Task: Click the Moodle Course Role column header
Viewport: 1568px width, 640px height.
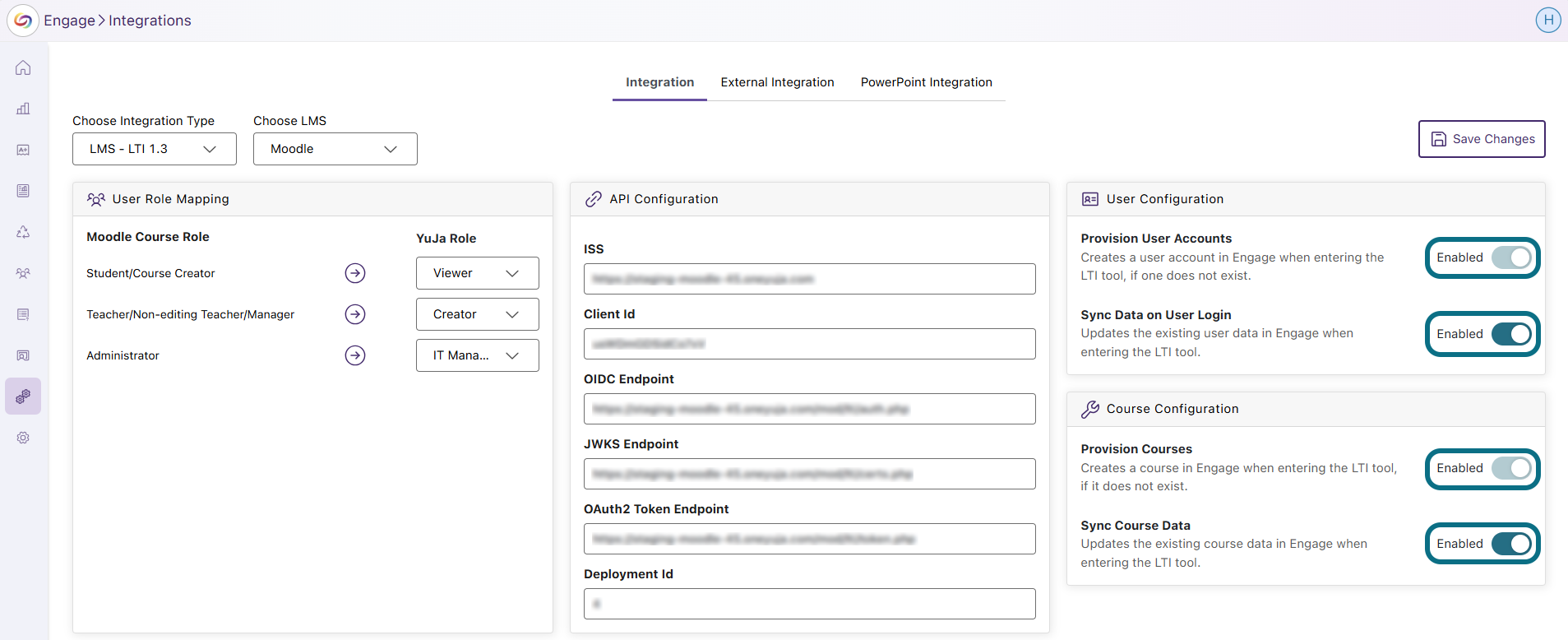Action: pyautogui.click(x=148, y=237)
